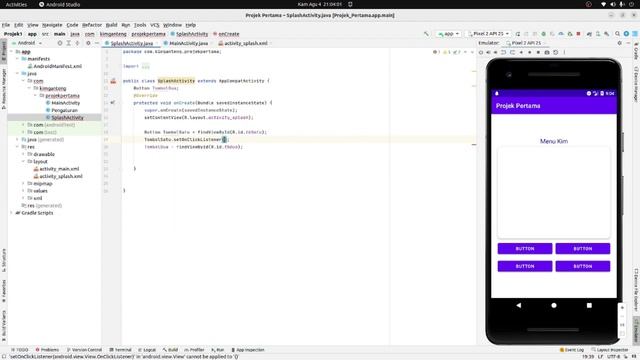Open the Android project view dropdown
This screenshot has height=360, width=640.
27,43
